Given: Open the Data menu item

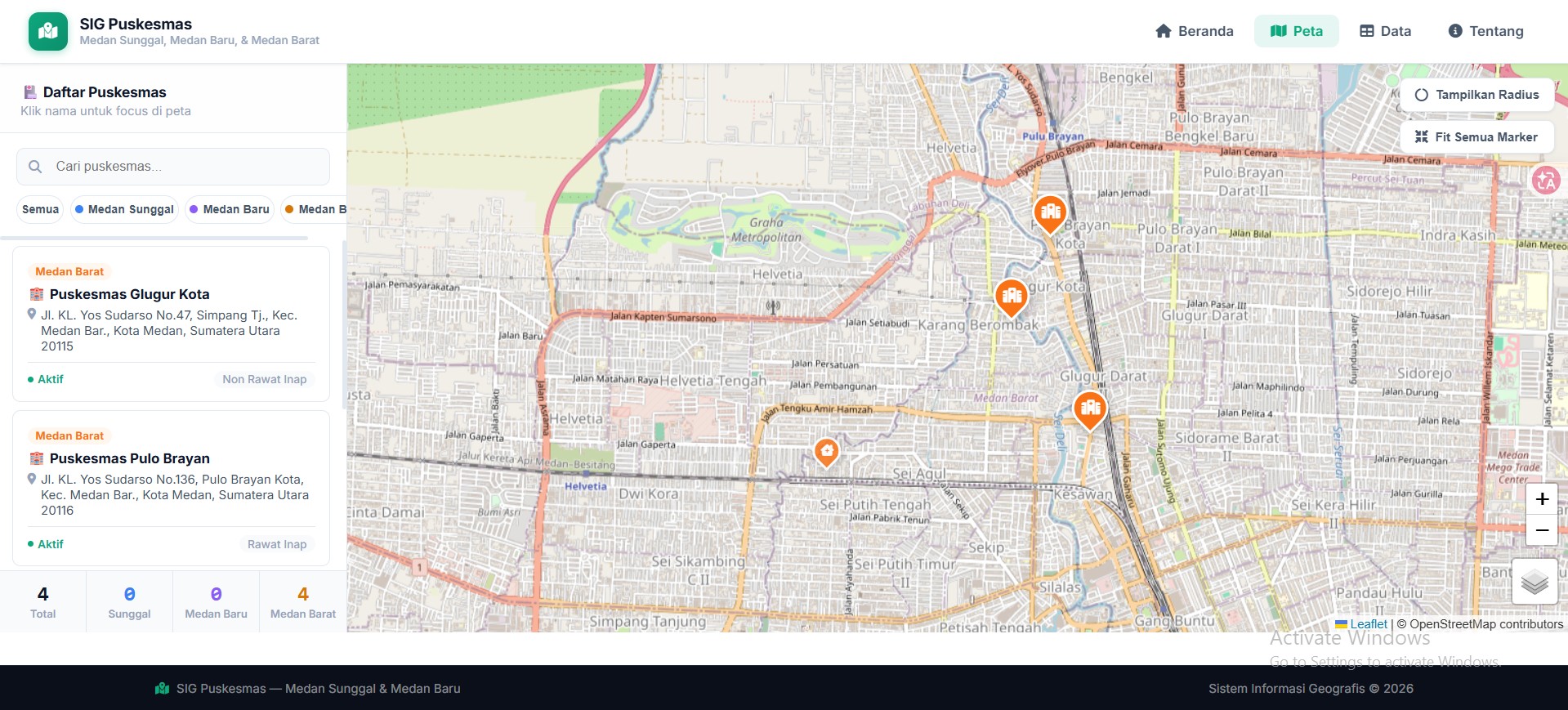Looking at the screenshot, I should [x=1386, y=31].
